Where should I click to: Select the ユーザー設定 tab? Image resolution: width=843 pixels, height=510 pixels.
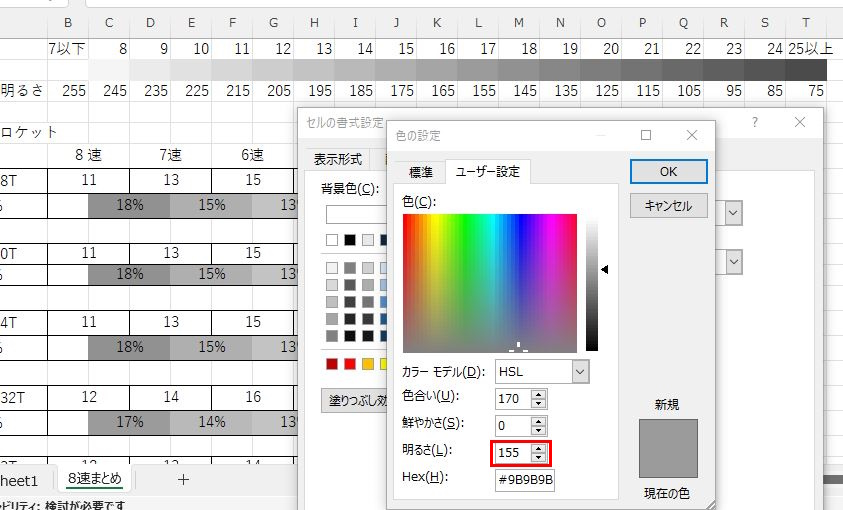[487, 171]
